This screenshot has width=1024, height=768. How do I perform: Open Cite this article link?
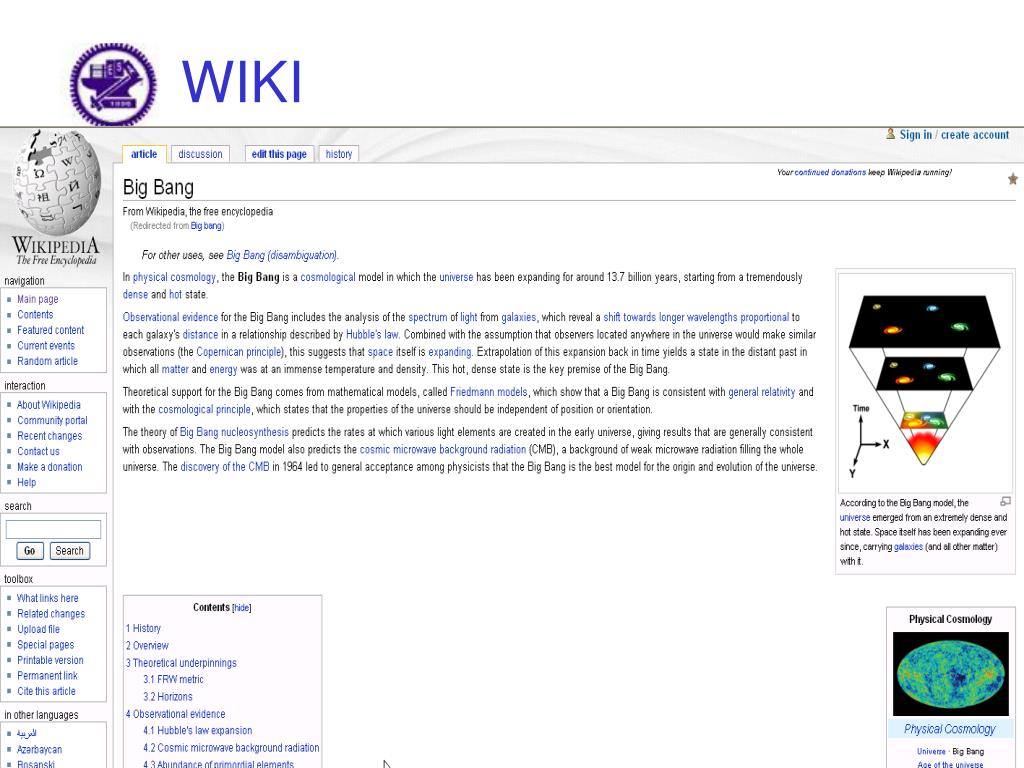46,691
